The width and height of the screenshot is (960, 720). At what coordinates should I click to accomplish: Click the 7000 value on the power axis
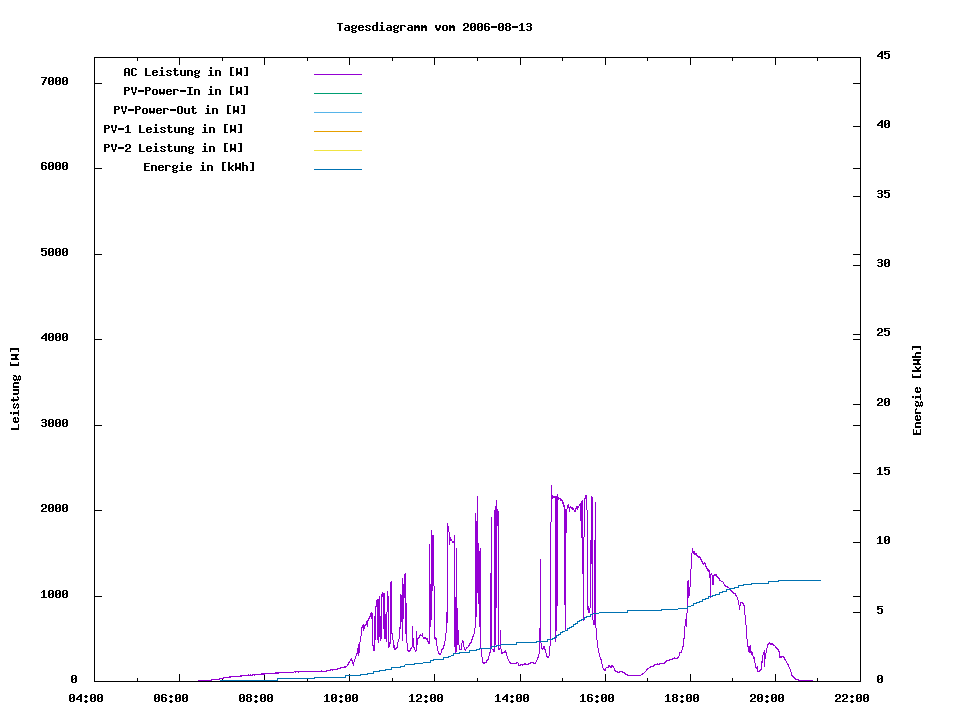click(54, 81)
